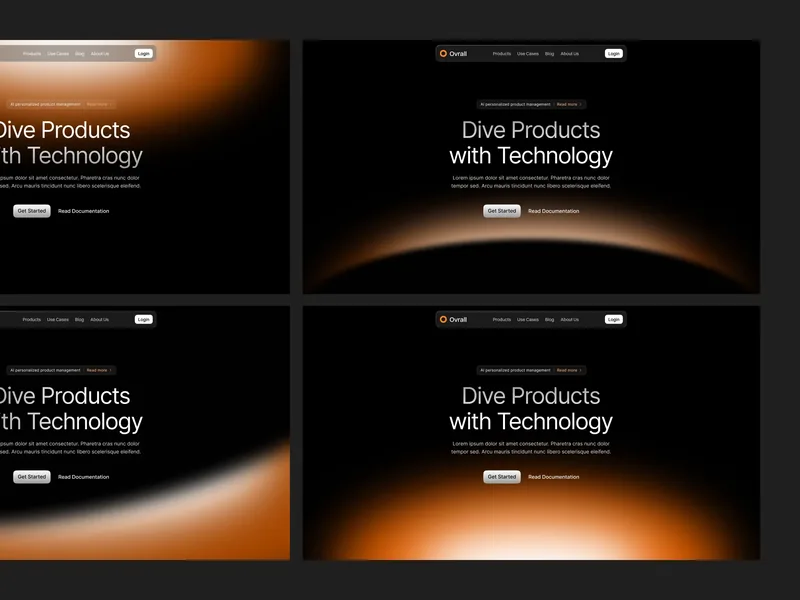Follow Read more in the sunrise-glow mockup
This screenshot has height=600, width=800.
(569, 370)
